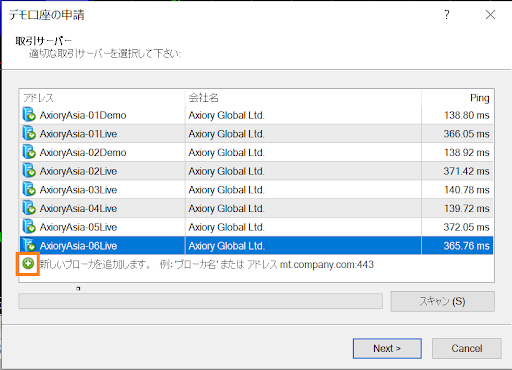Screen dimensions: 512x370
Task: Click Axiory Global Ltd. in the AxioryAsia-01Demo row
Action: click(x=226, y=115)
